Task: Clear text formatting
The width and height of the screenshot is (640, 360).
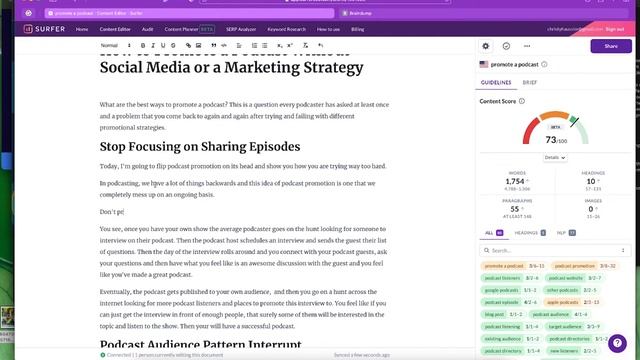Action: tap(305, 45)
